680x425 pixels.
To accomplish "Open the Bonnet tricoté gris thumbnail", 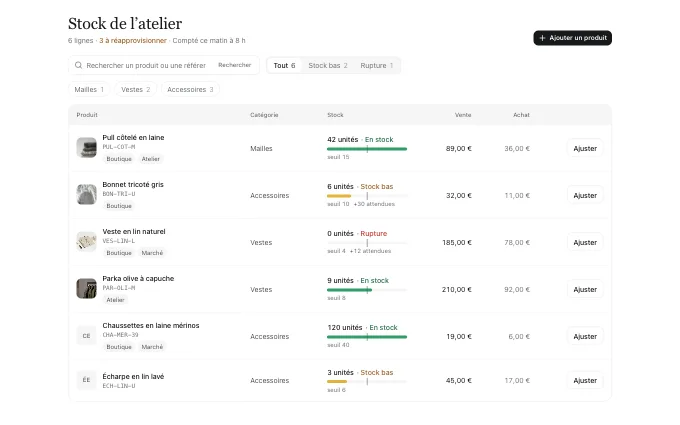I will coord(86,195).
